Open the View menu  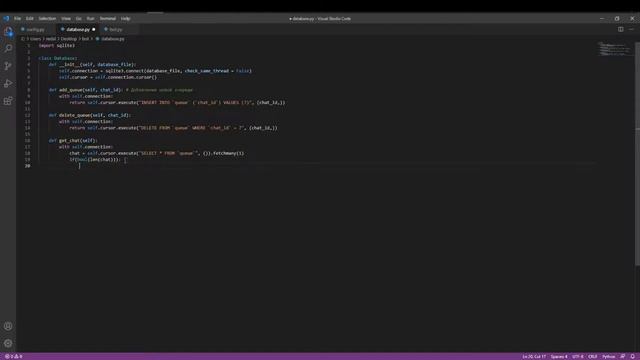pos(66,18)
